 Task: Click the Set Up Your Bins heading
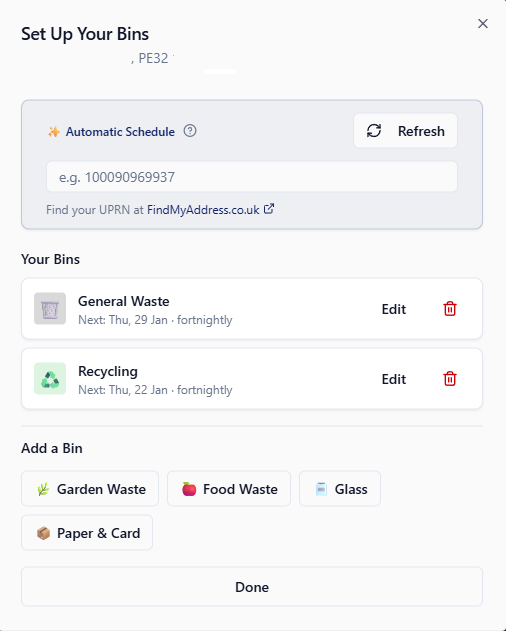click(x=85, y=34)
